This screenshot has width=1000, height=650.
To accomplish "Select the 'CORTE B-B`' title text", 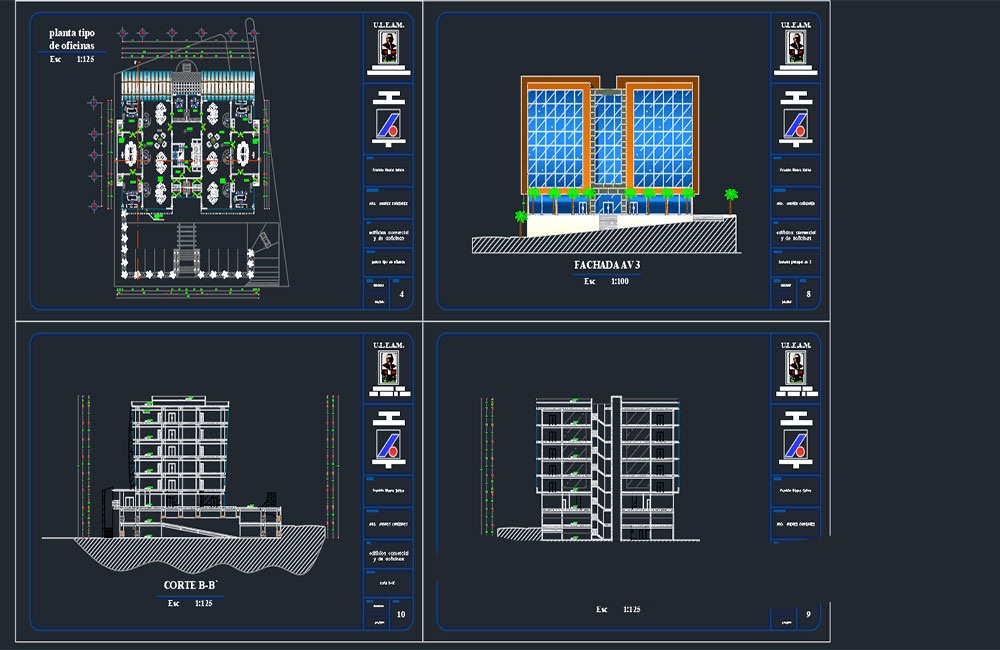I will 191,585.
